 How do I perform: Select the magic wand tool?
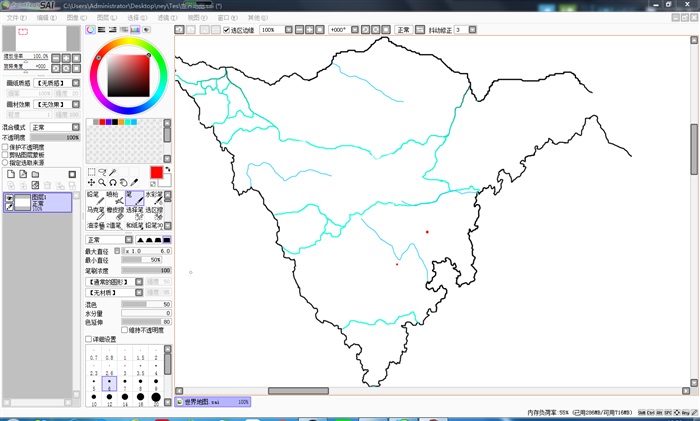tap(113, 172)
